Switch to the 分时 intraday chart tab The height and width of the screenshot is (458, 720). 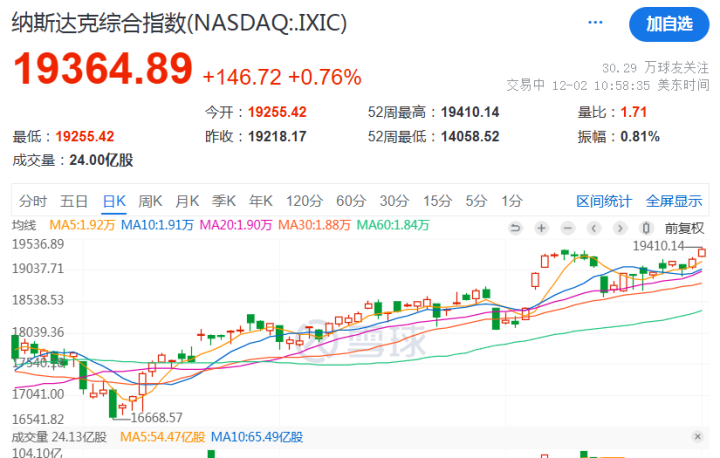pos(33,201)
